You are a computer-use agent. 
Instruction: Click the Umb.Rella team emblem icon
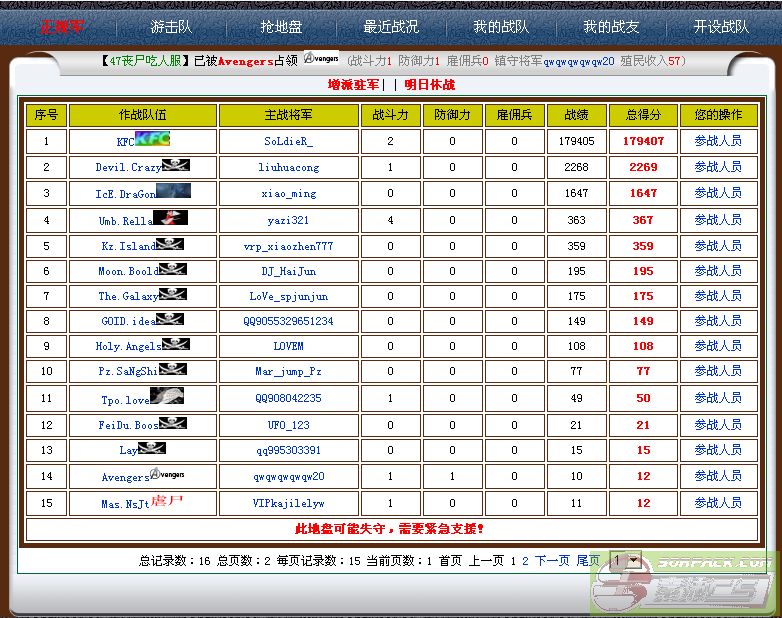point(170,217)
